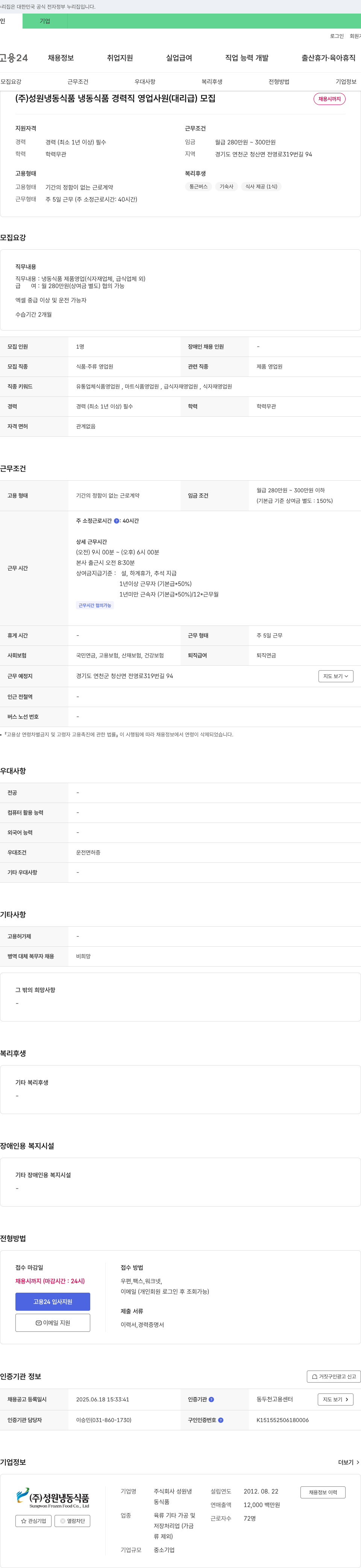361x1568 pixels.
Task: Click 국민연금, 고용보험, 산재보험, 건강보험 text
Action: coord(120,656)
